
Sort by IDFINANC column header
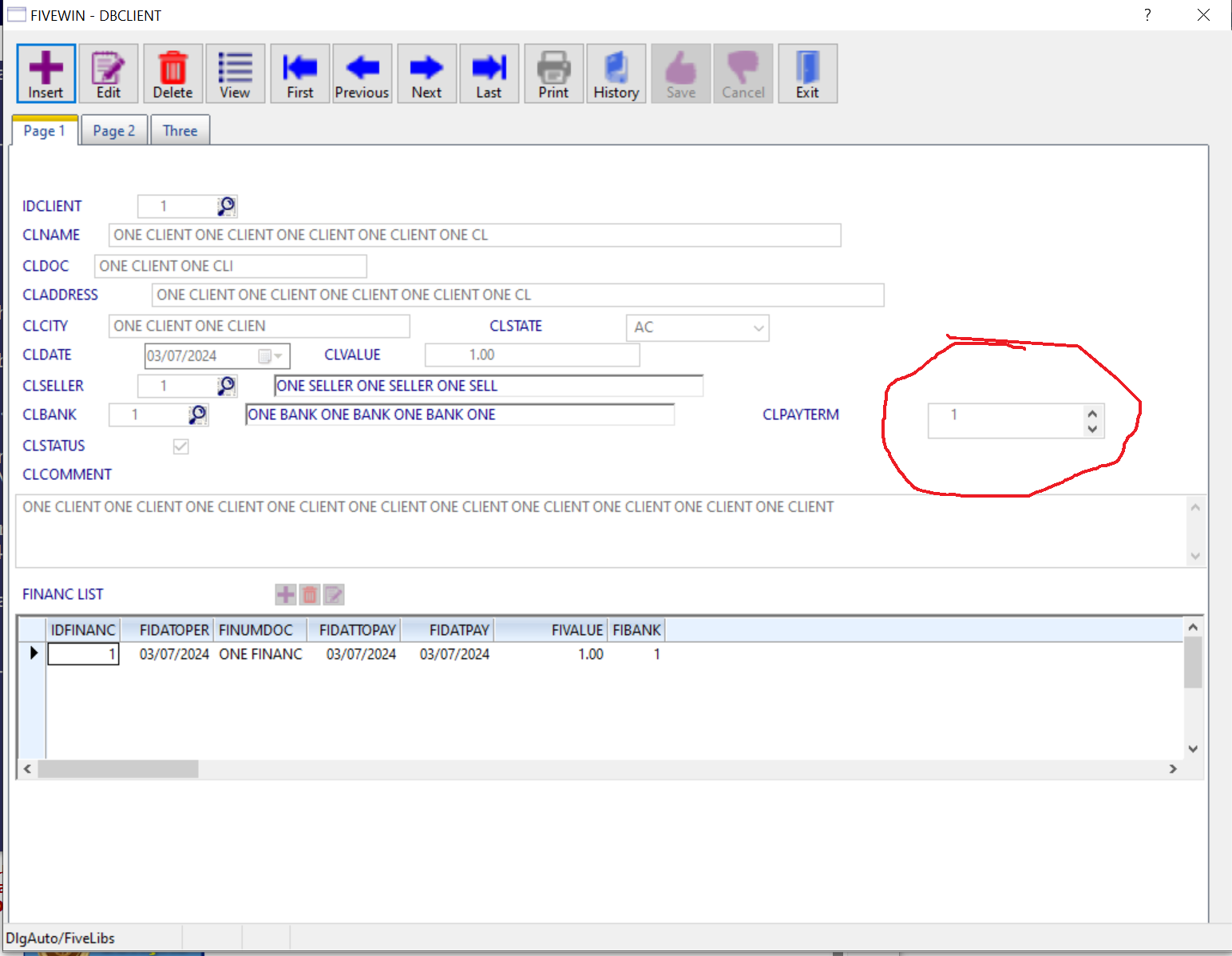(x=83, y=630)
